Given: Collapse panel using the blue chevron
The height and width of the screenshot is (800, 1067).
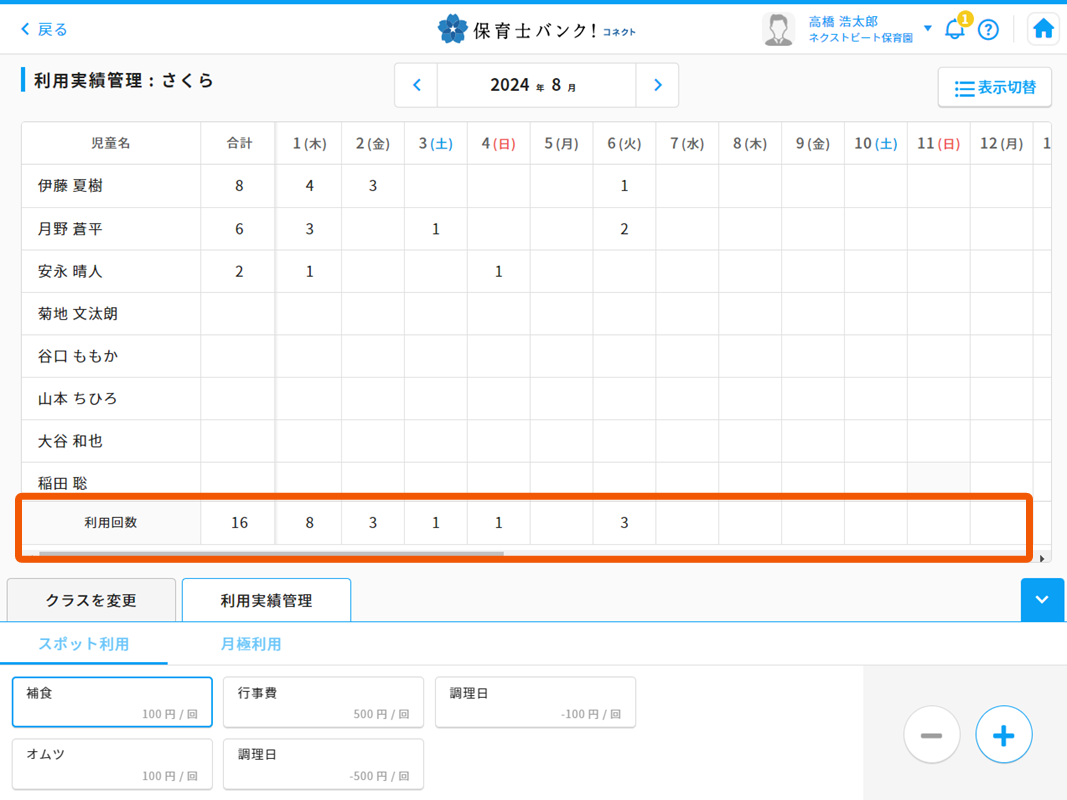Looking at the screenshot, I should point(1042,600).
